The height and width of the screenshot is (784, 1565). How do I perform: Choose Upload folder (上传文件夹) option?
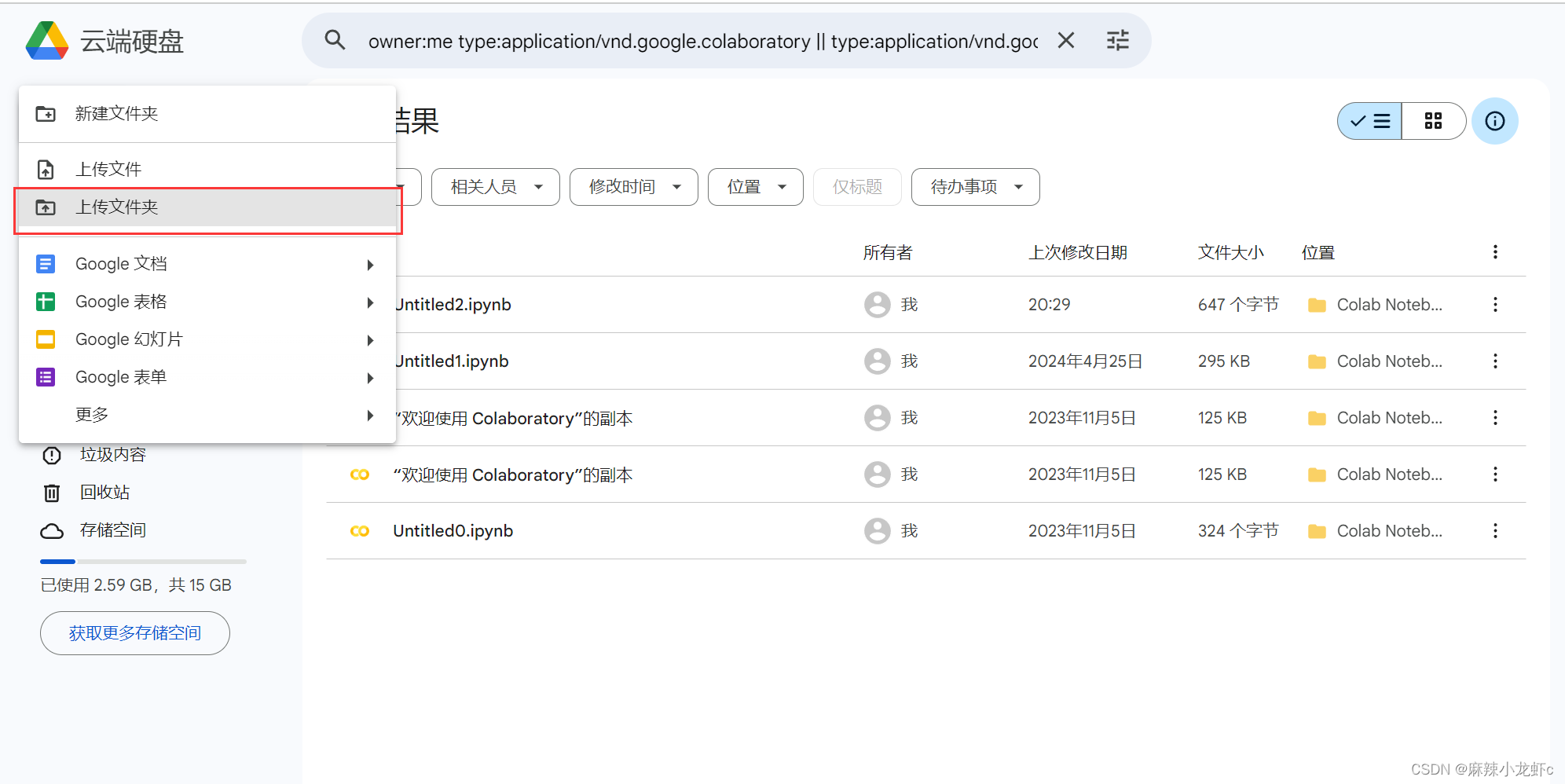(207, 207)
